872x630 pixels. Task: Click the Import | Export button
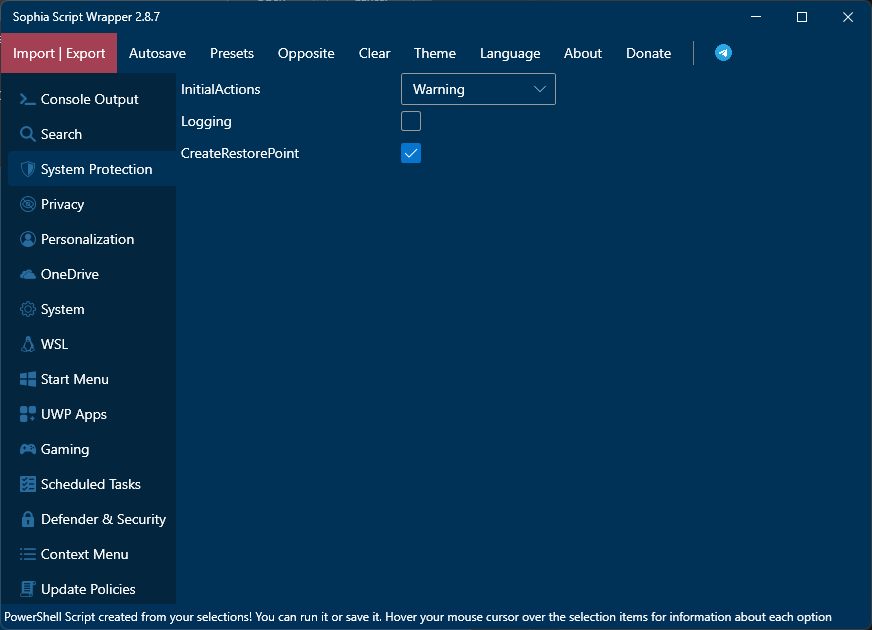[59, 53]
